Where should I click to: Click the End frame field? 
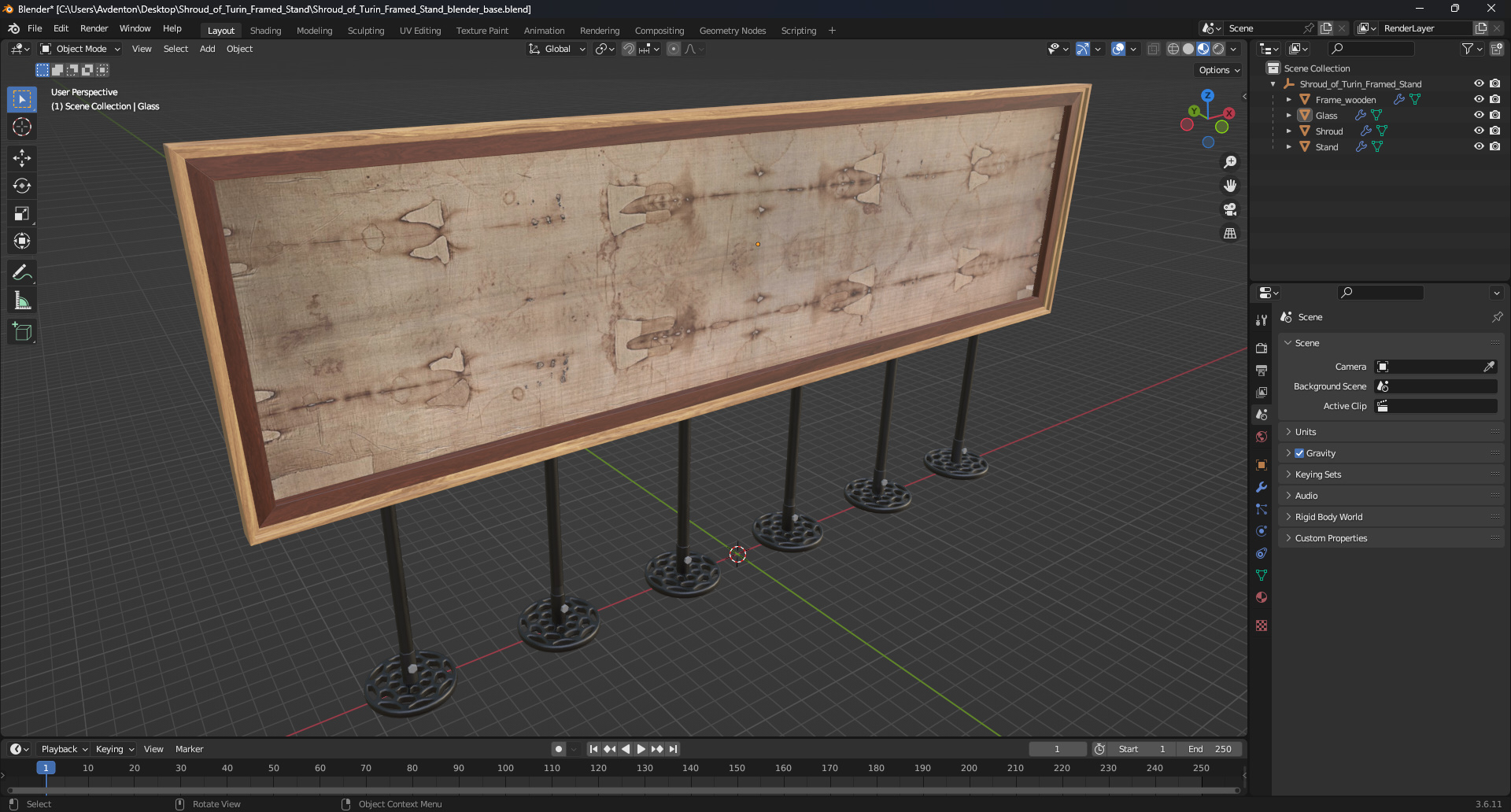[x=1210, y=749]
